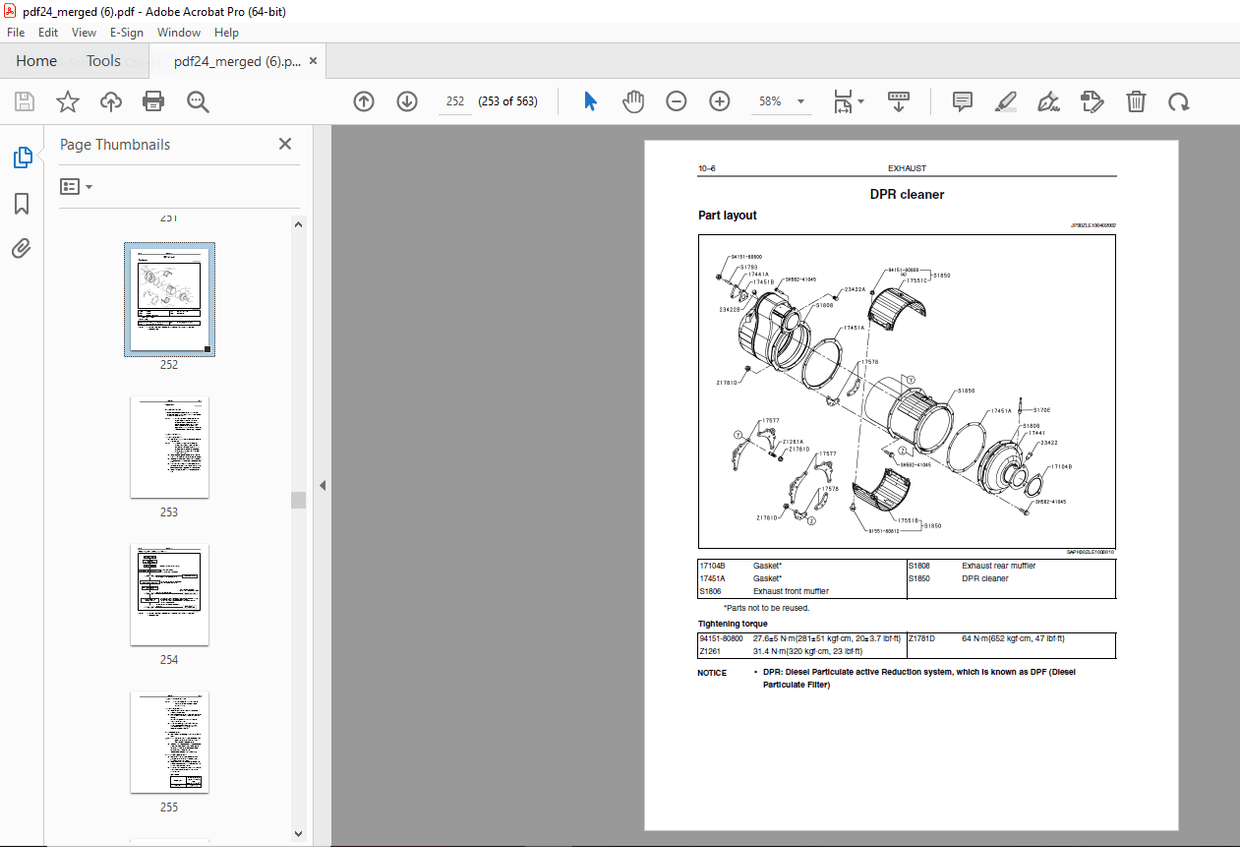Open the E-Sign menu
Screen dimensions: 1240x847
pos(126,32)
